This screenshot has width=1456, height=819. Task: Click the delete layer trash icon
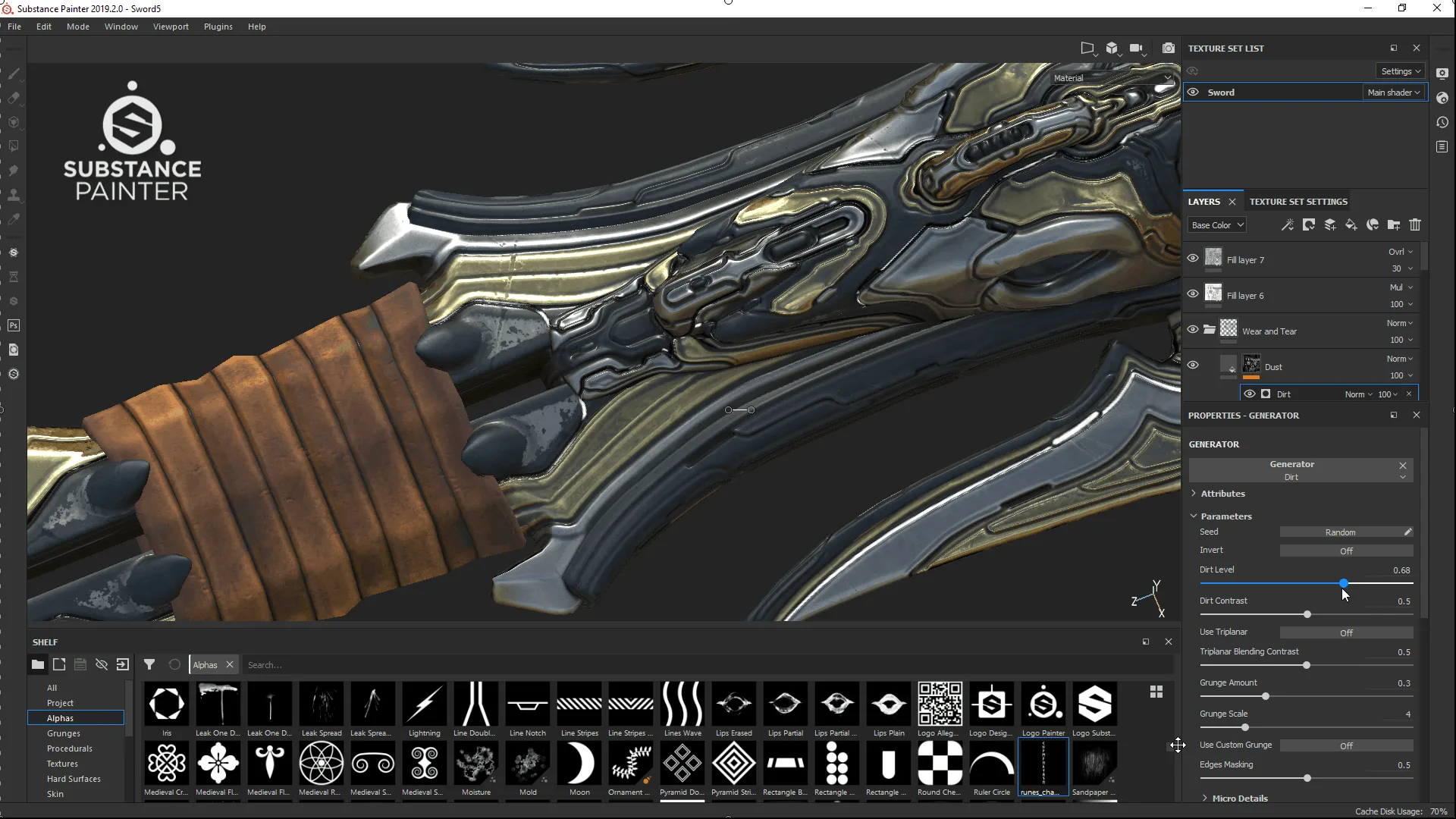(1415, 225)
